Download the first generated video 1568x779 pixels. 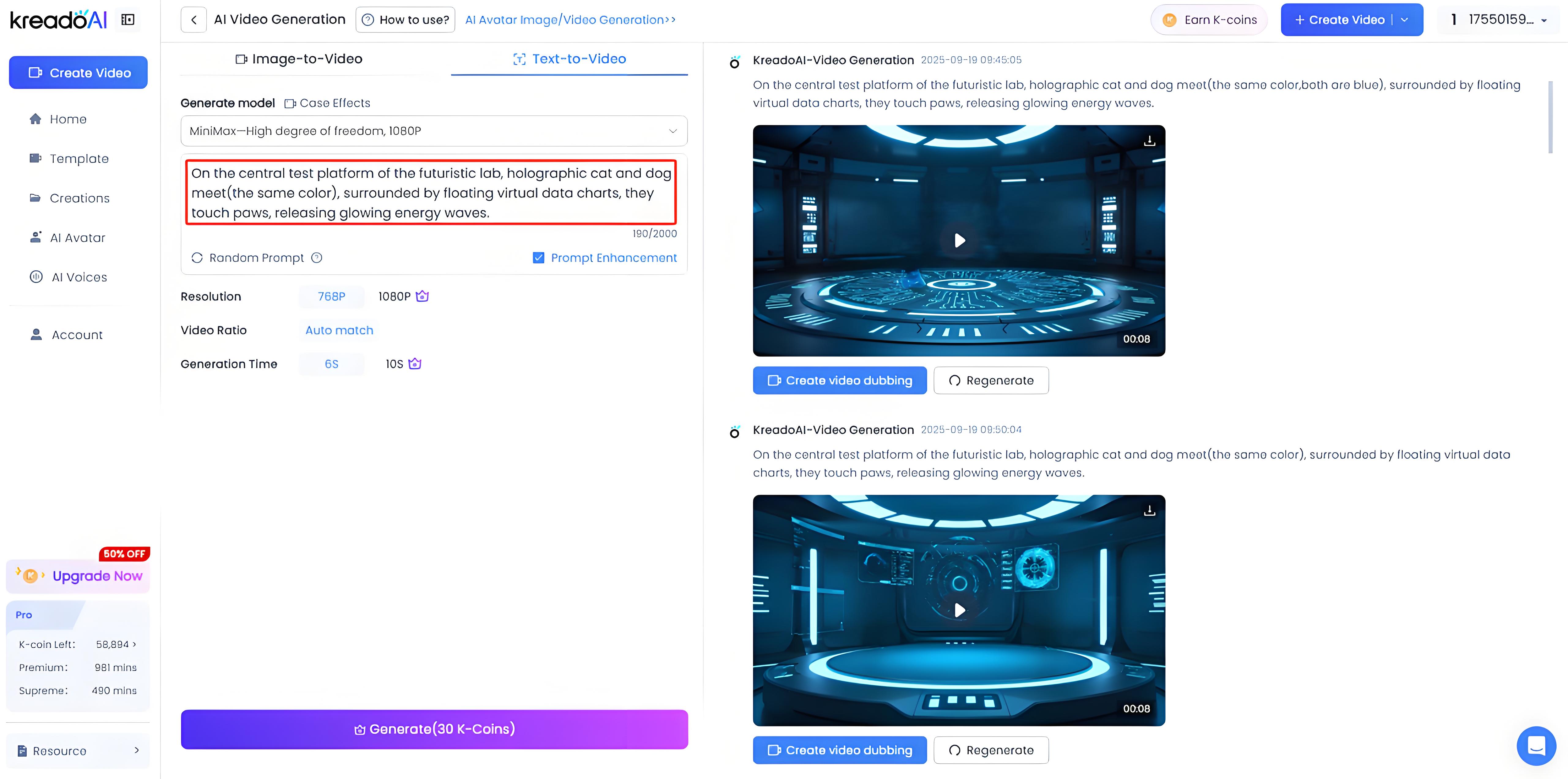point(1149,141)
